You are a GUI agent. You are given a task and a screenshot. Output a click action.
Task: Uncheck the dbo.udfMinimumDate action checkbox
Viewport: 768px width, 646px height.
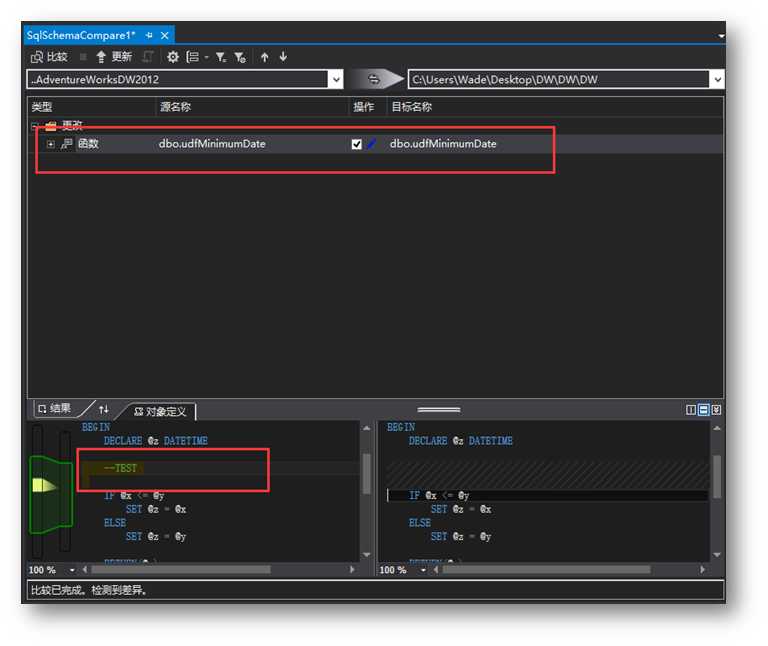357,144
